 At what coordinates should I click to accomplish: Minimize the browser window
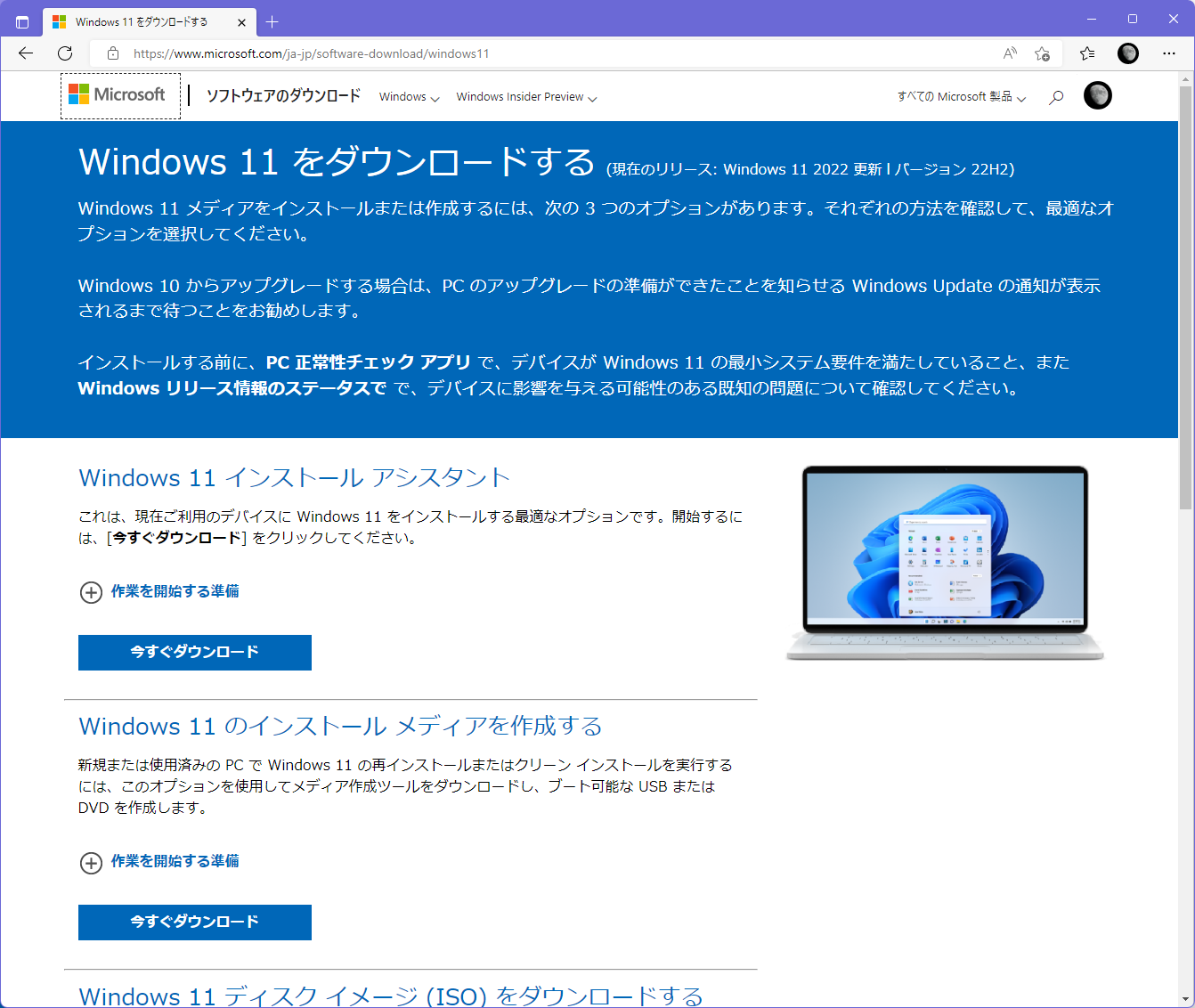1092,19
